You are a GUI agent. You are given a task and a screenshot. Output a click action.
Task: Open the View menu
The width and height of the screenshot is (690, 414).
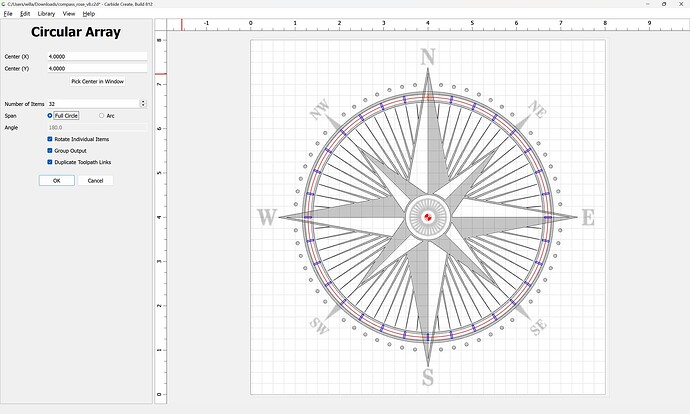(x=69, y=14)
